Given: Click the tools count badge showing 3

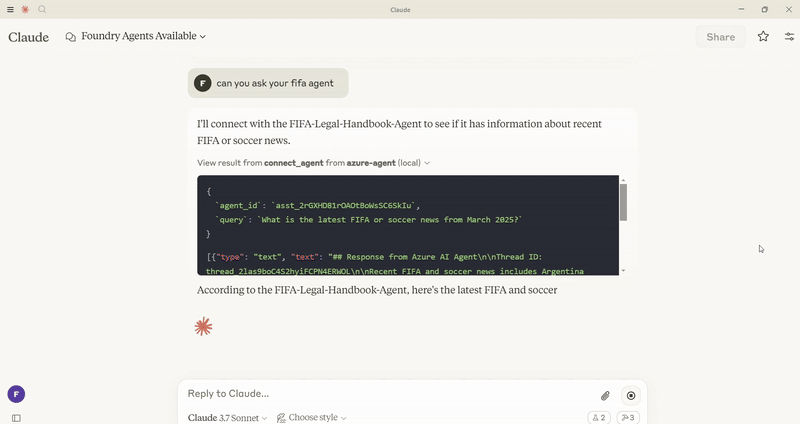Looking at the screenshot, I should (x=628, y=417).
